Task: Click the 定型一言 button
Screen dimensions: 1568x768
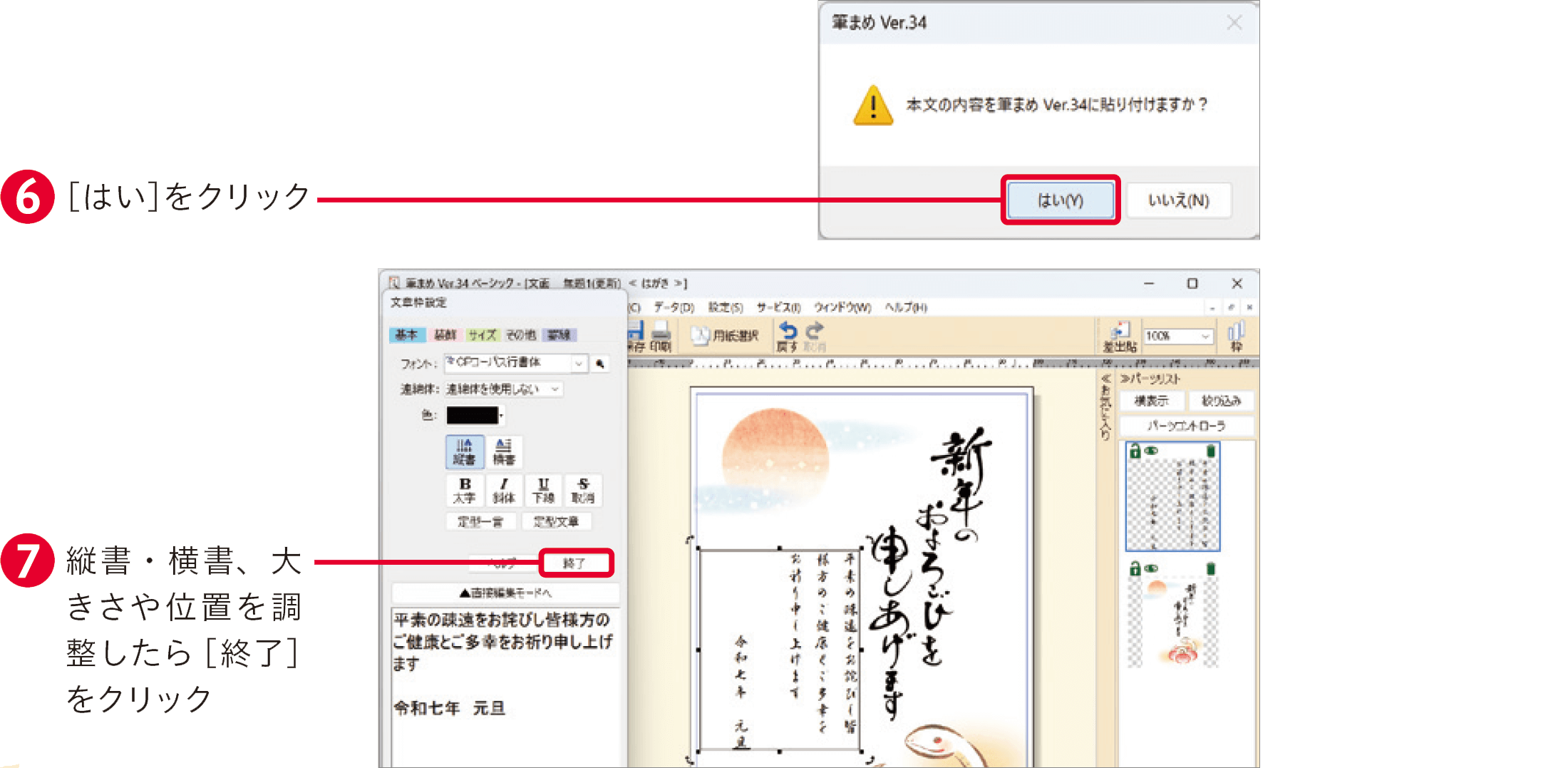Action: (480, 522)
